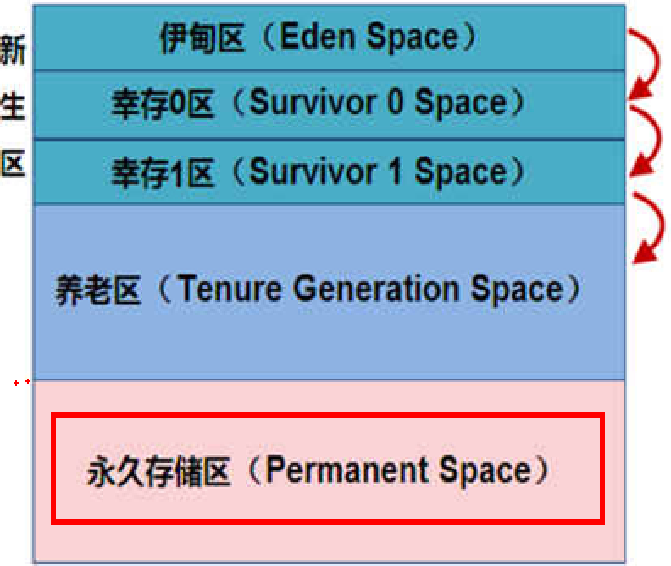Click the 区 character on the left edge
The image size is (671, 566).
pos(13,163)
